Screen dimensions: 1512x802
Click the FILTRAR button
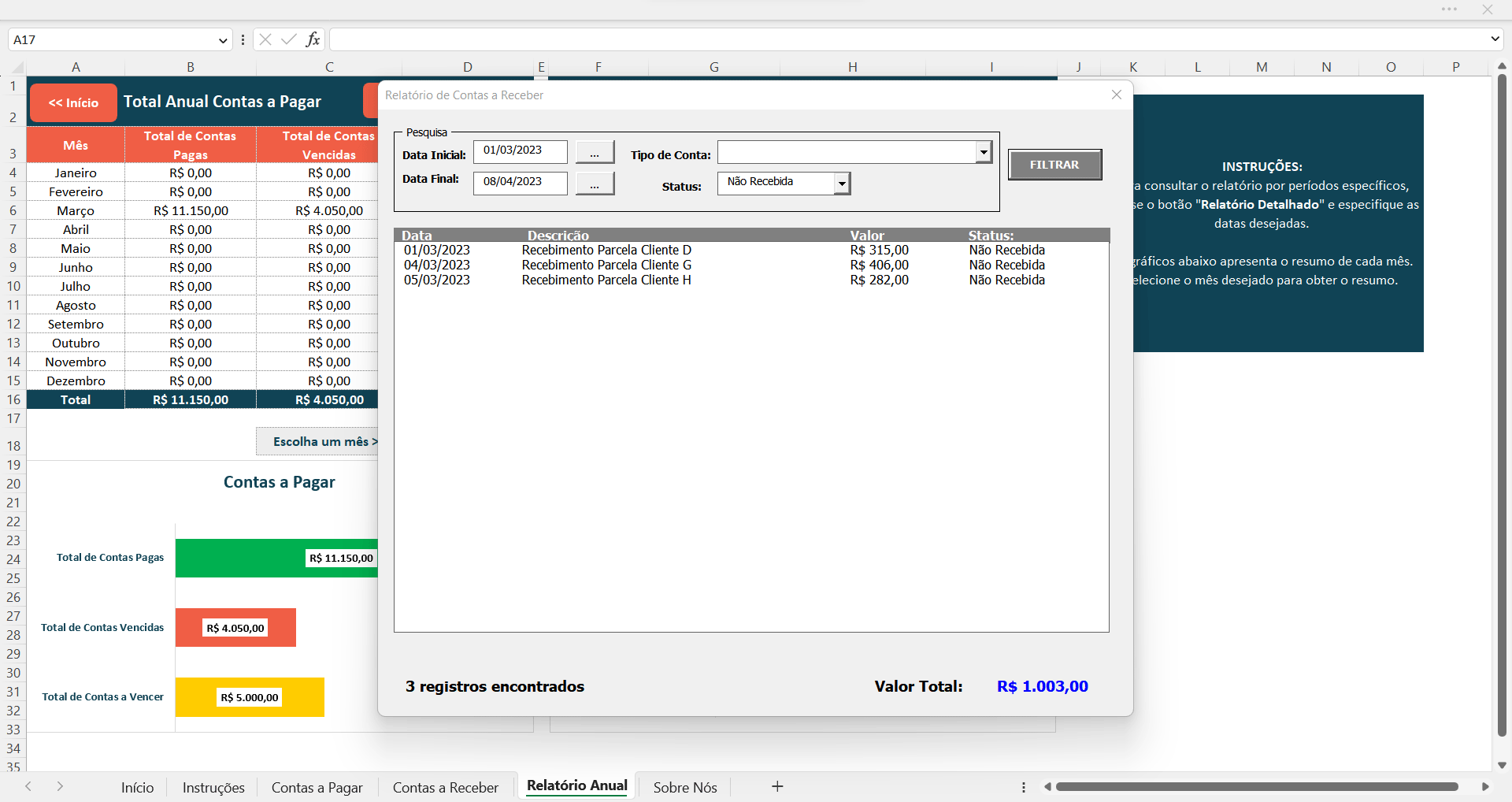[1054, 165]
